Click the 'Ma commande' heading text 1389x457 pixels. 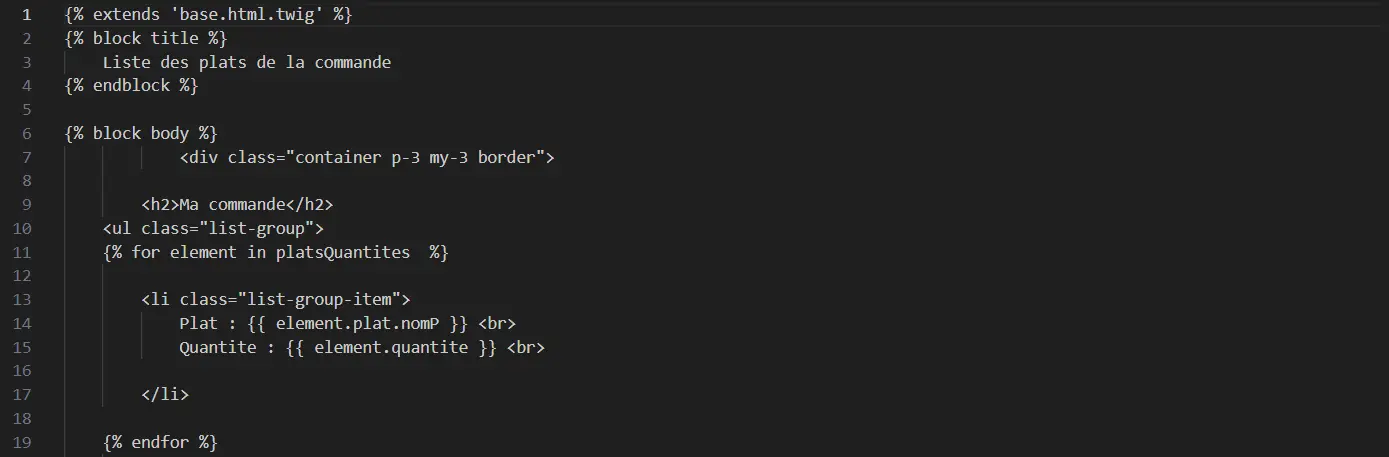click(232, 205)
